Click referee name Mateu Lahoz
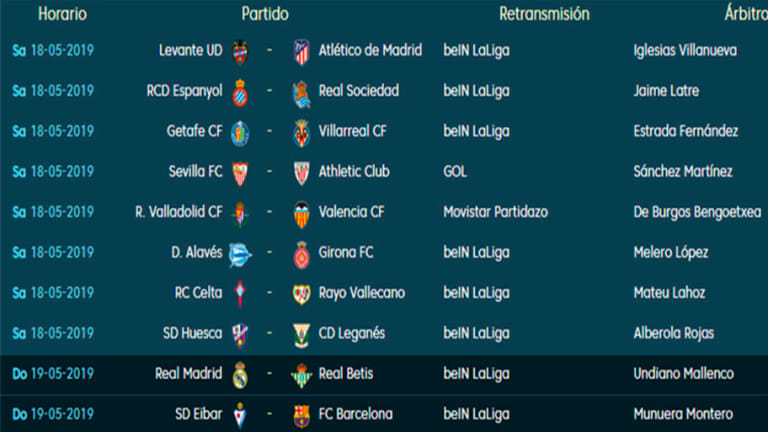This screenshot has width=768, height=432. click(x=669, y=293)
